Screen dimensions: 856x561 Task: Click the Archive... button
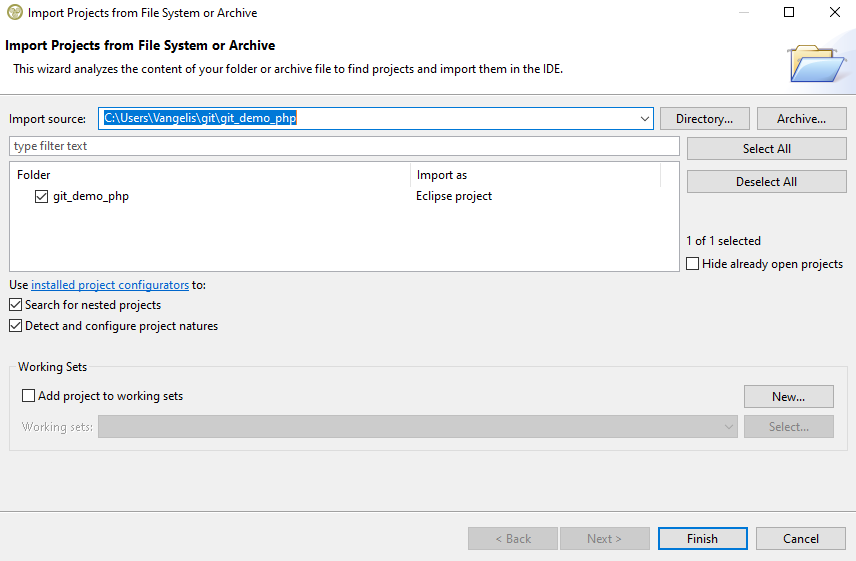coord(801,119)
